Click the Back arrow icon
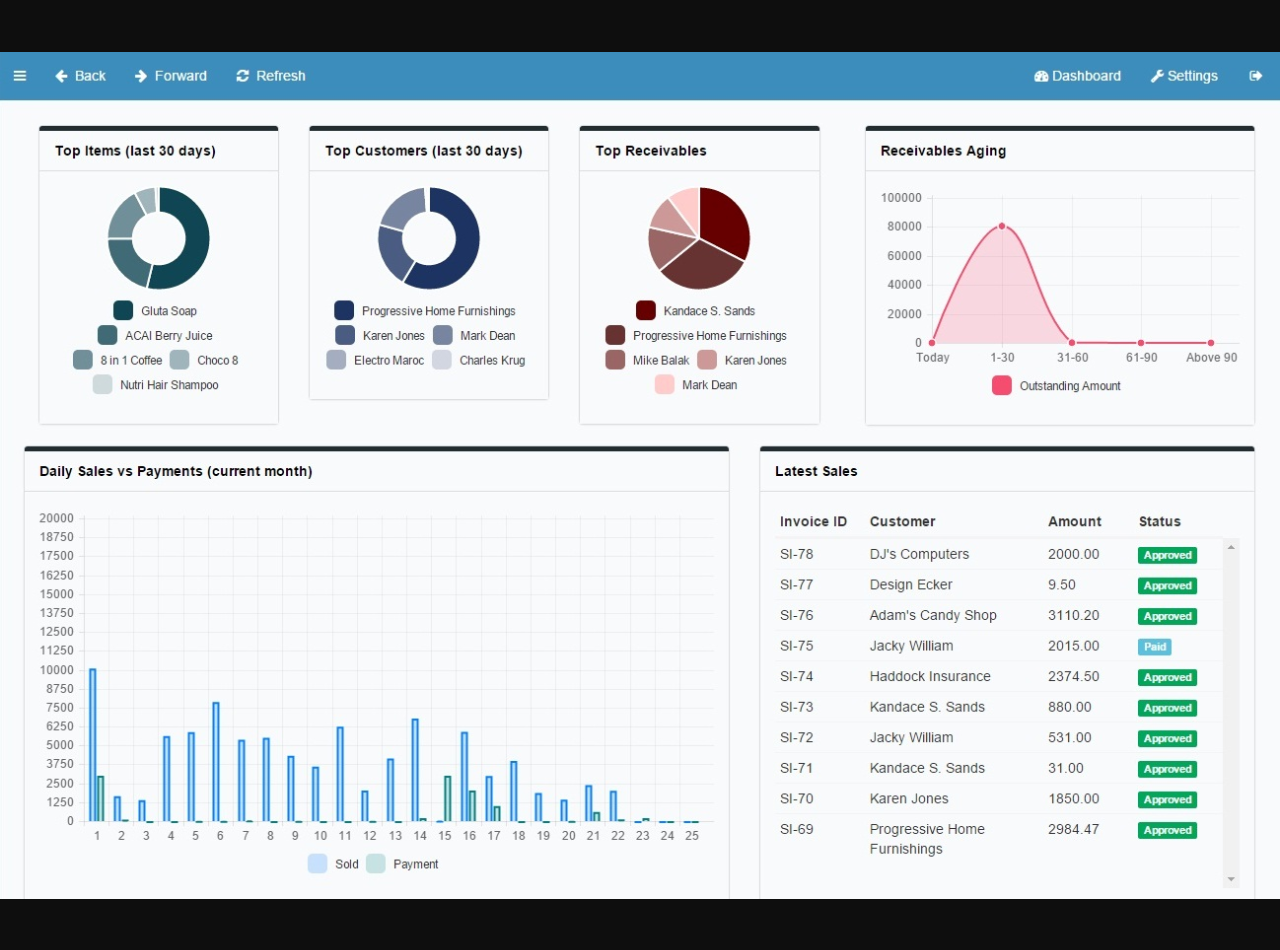 (61, 76)
